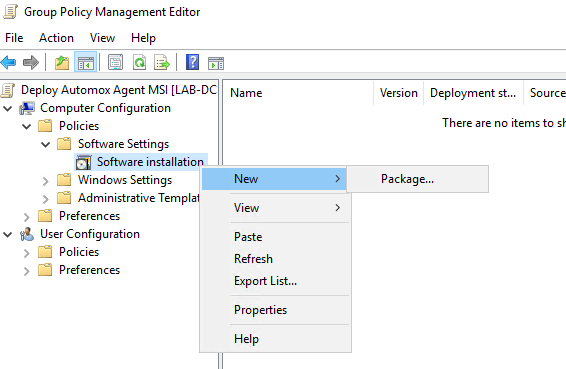Screen dimensions: 566x369
Task: Expand Preferences under User Configuration
Action: point(26,270)
